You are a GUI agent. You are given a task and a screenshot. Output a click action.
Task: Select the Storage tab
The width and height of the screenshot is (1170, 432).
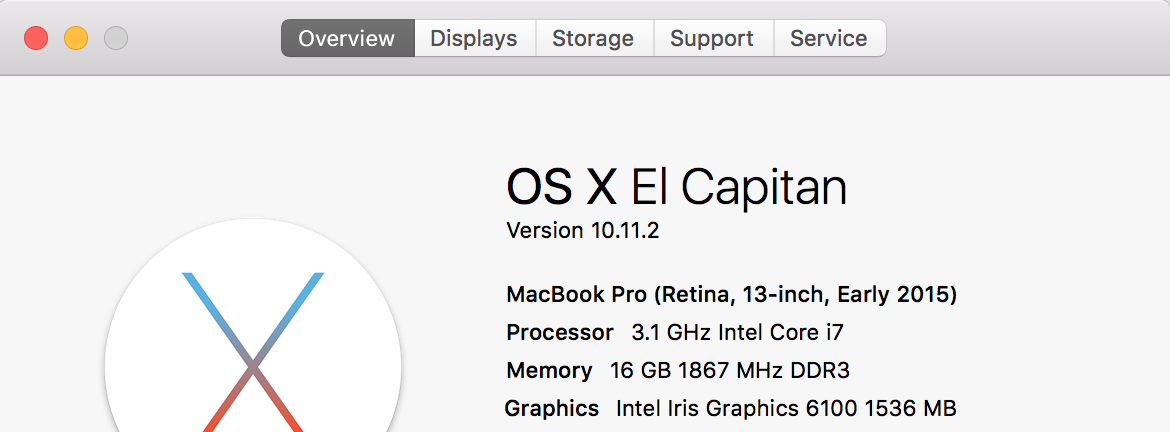(593, 39)
